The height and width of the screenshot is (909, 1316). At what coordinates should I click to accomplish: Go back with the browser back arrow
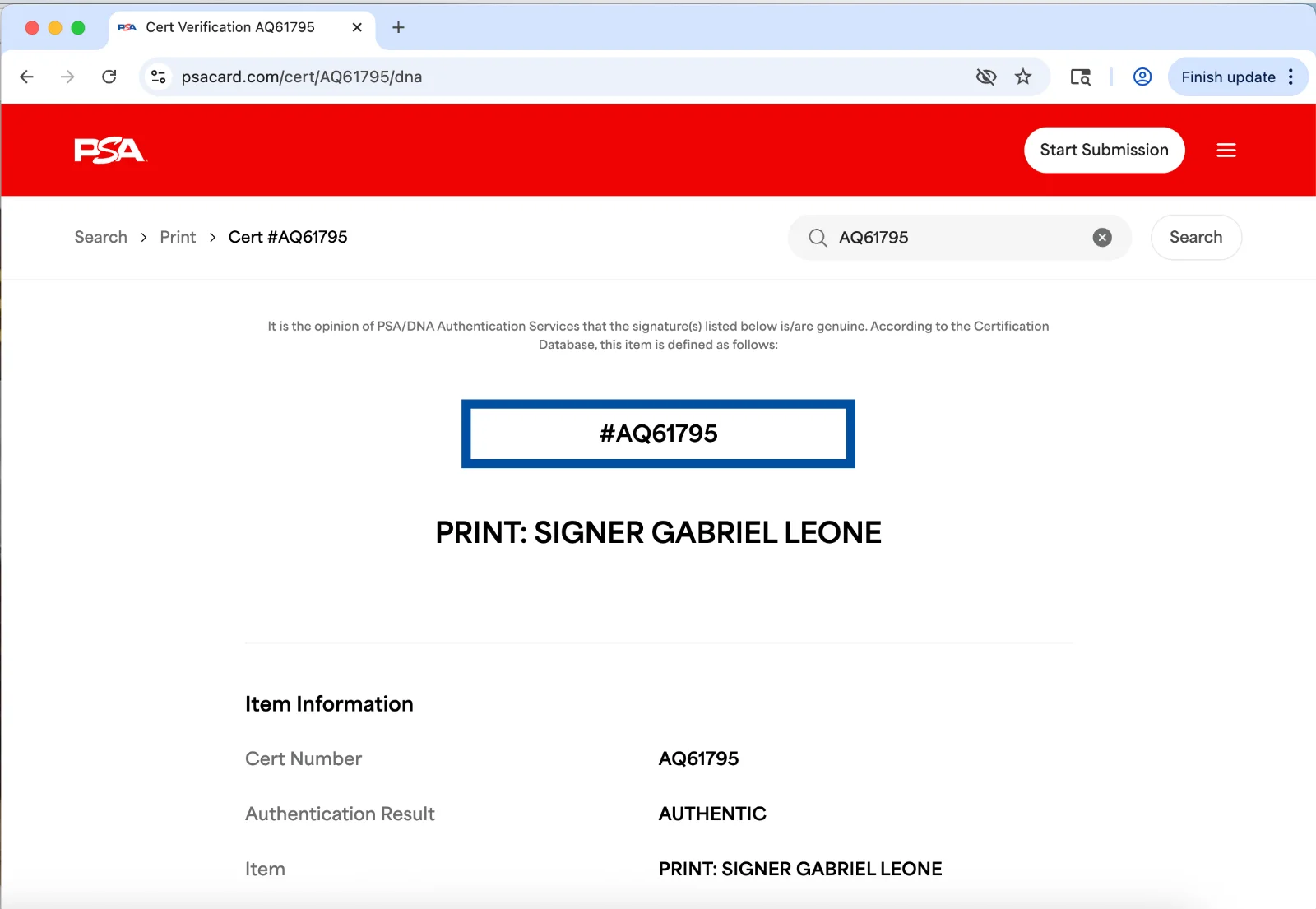coord(26,77)
